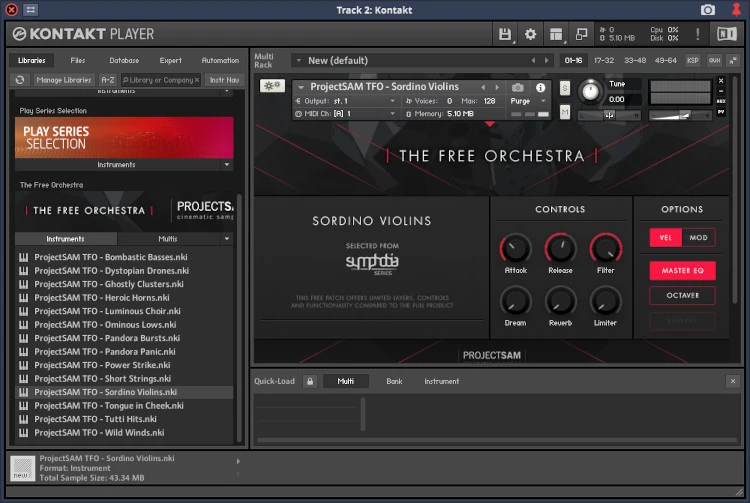Viewport: 750px width, 503px height.
Task: Select Quick-Load Bank tab
Action: [394, 381]
